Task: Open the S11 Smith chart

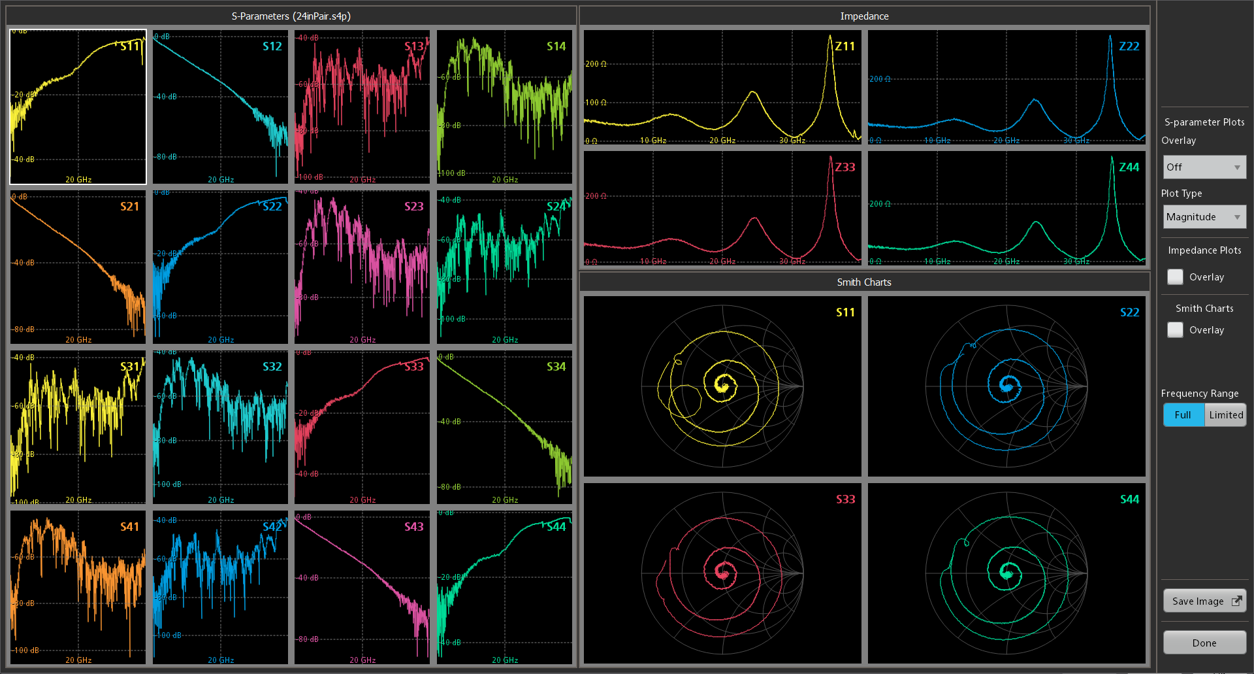Action: pos(722,384)
